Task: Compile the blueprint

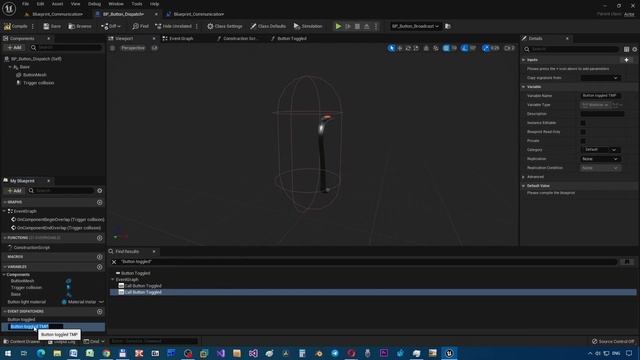Action: (x=16, y=26)
